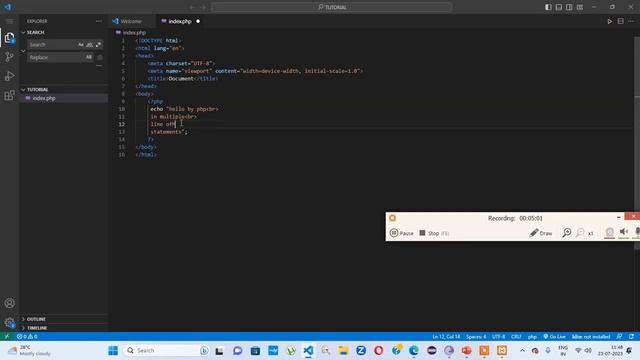Open Explorer views and more actions
This screenshot has height=360, width=640.
point(99,21)
